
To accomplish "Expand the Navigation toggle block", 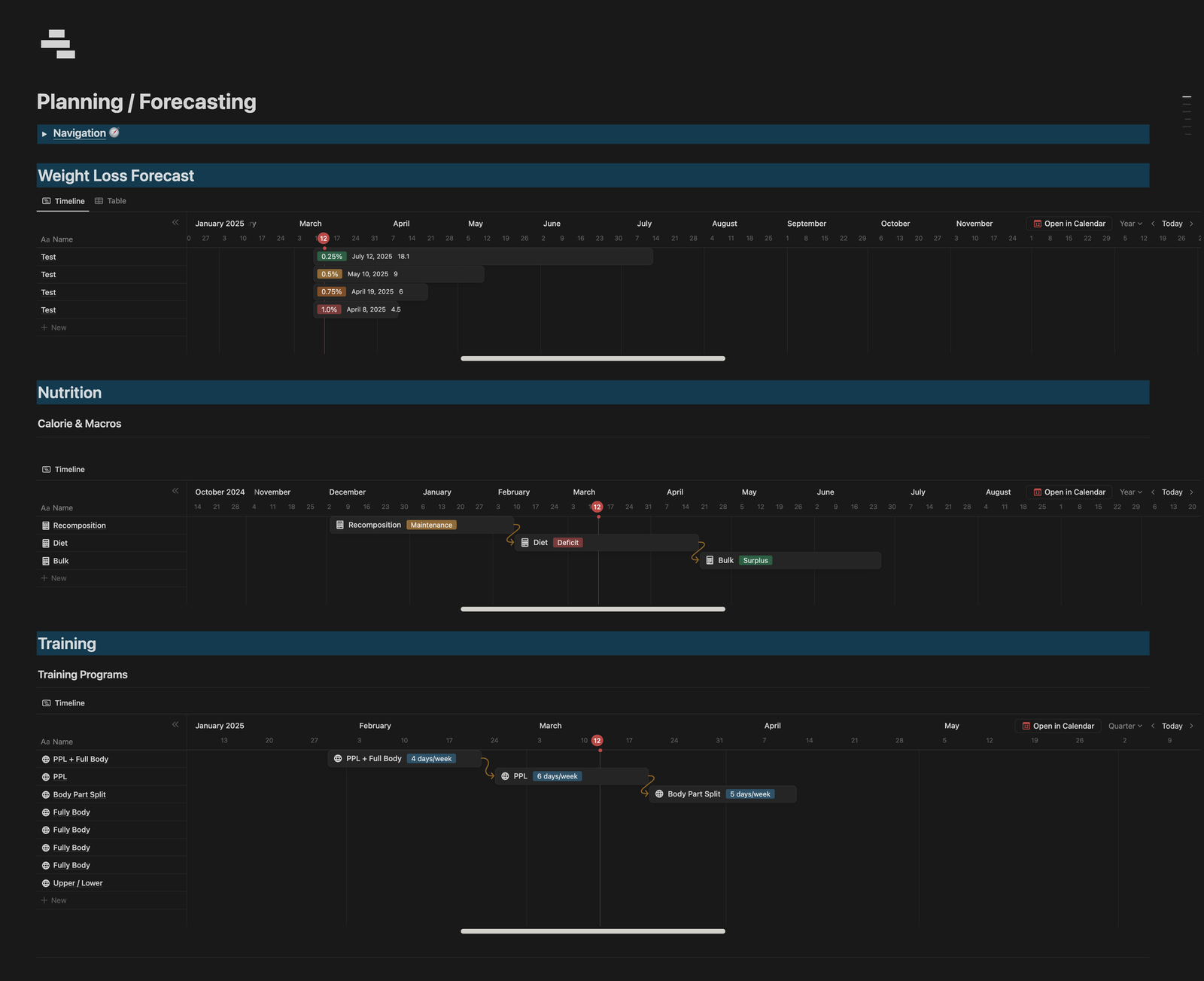I will coord(44,134).
